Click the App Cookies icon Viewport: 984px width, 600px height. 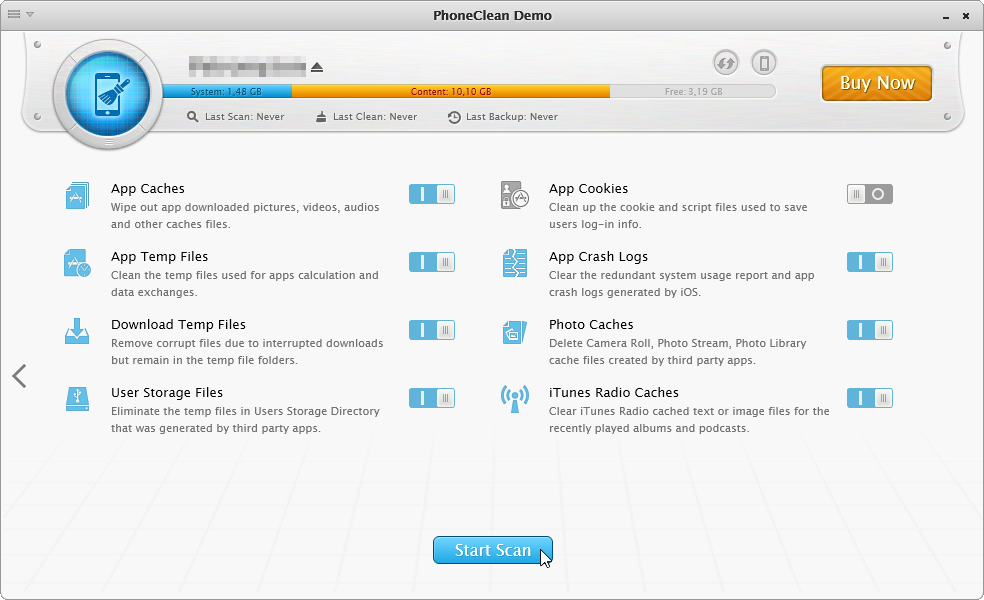[x=515, y=195]
